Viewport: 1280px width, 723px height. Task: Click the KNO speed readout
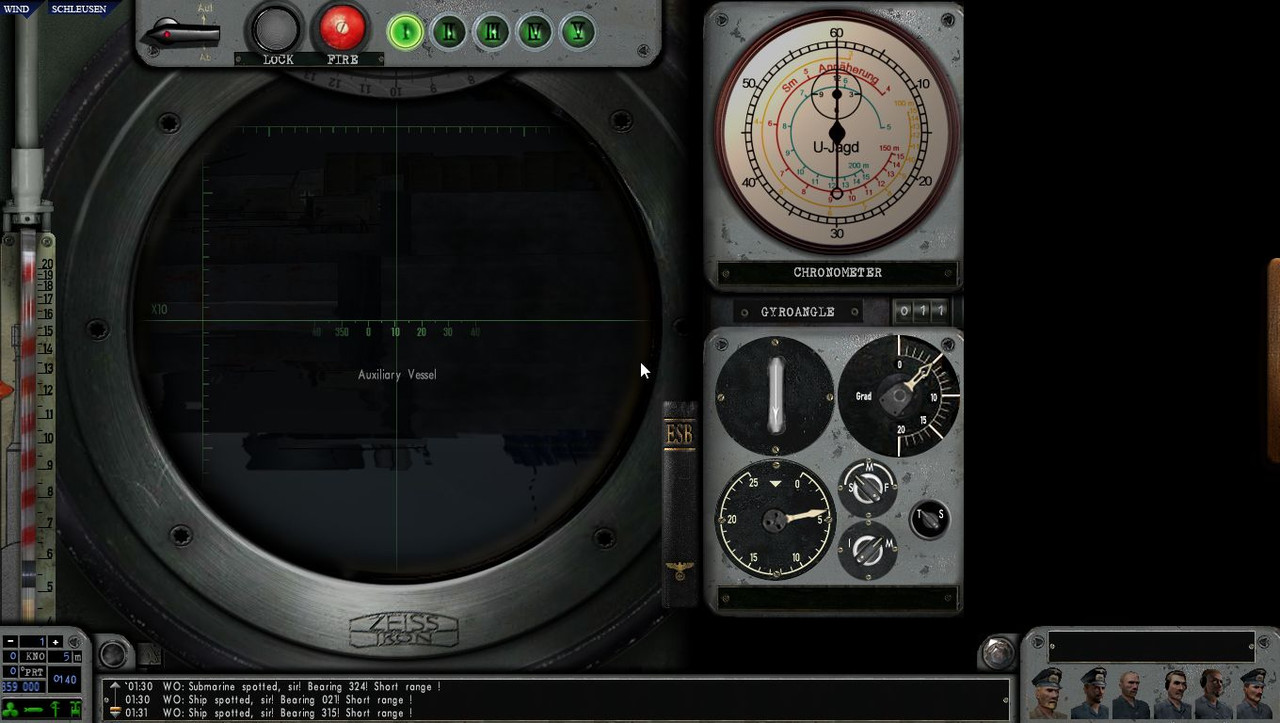(x=24, y=657)
